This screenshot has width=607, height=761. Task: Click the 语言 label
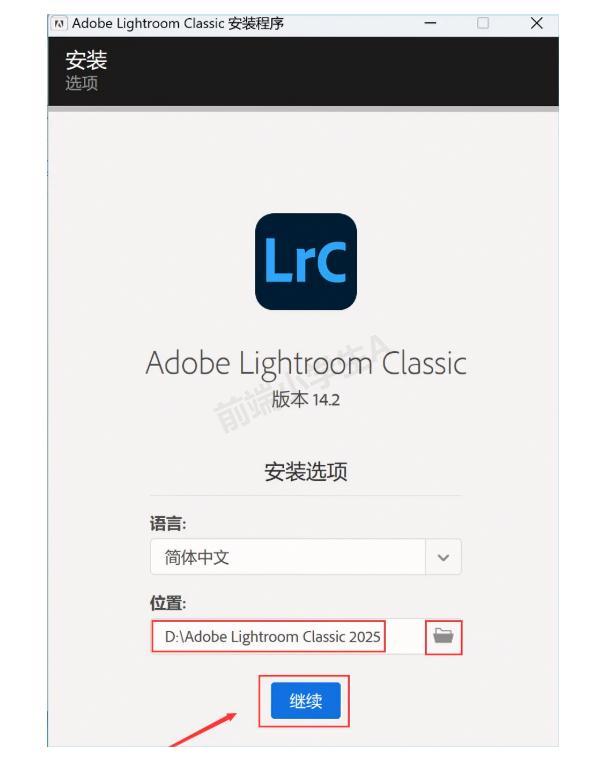click(x=168, y=524)
